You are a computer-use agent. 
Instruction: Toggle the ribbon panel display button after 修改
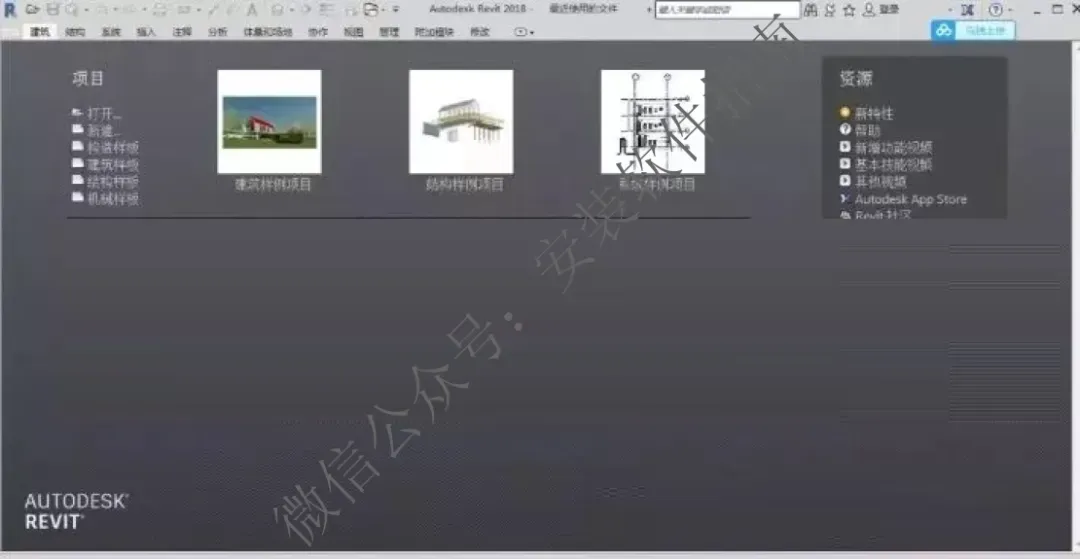click(524, 32)
